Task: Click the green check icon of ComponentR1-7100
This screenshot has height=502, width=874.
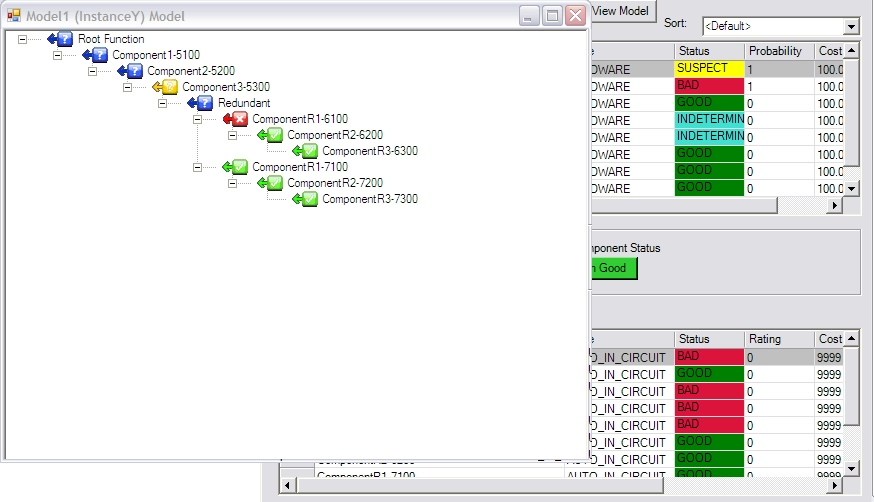Action: (235, 167)
